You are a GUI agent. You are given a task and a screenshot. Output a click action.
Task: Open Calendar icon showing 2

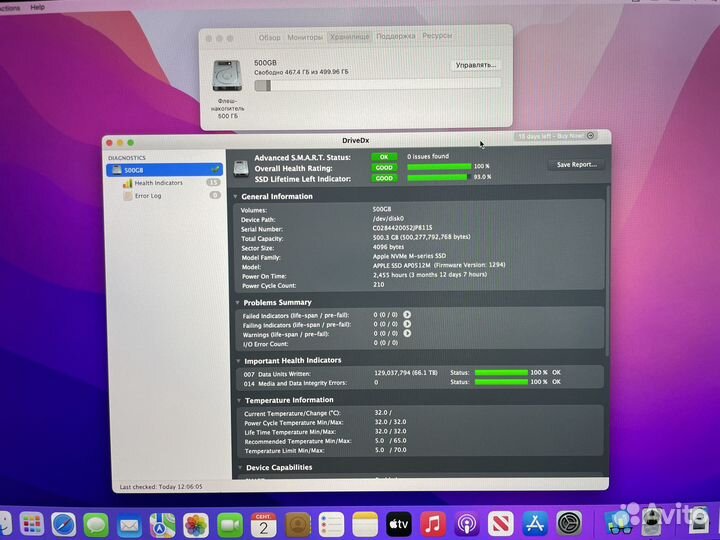tap(264, 525)
